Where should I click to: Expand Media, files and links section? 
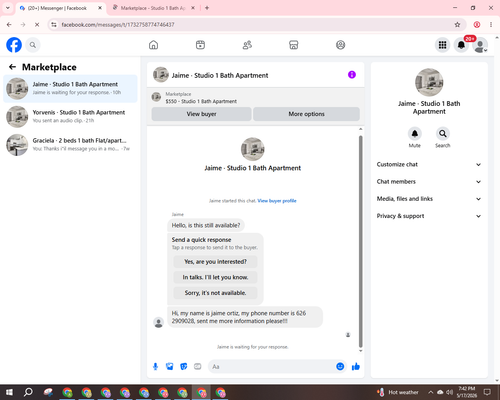[429, 199]
